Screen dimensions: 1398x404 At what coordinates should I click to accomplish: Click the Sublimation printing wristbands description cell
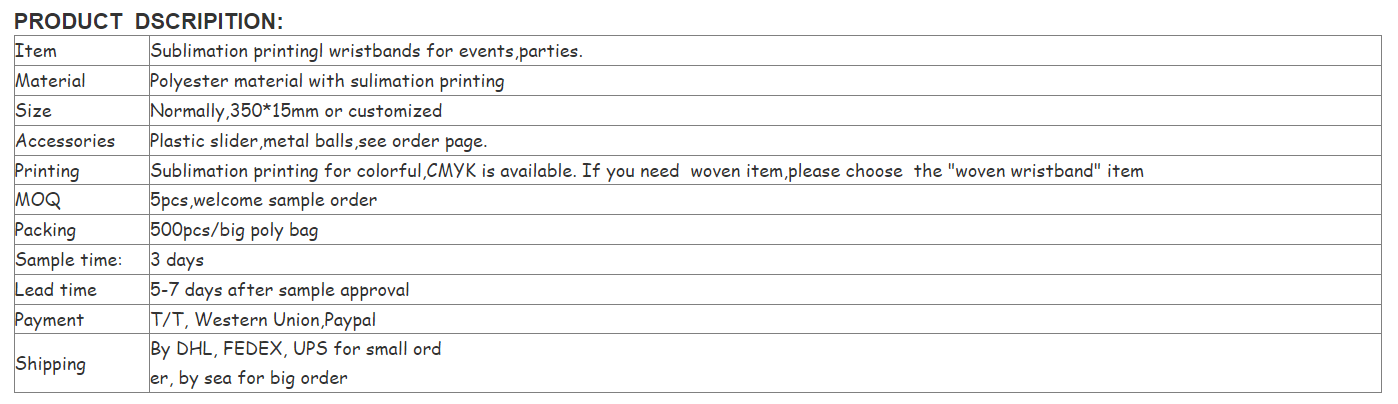(767, 51)
